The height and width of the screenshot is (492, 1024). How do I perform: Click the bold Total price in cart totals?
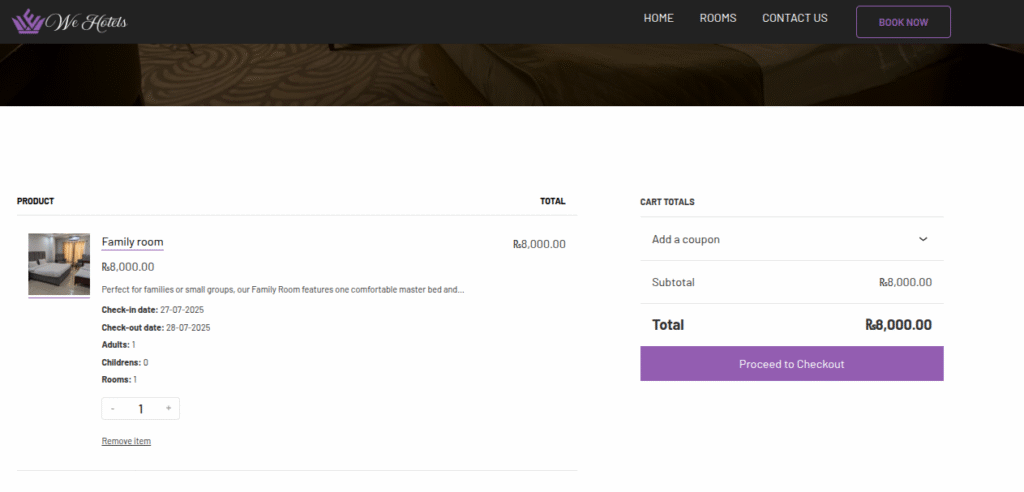898,325
